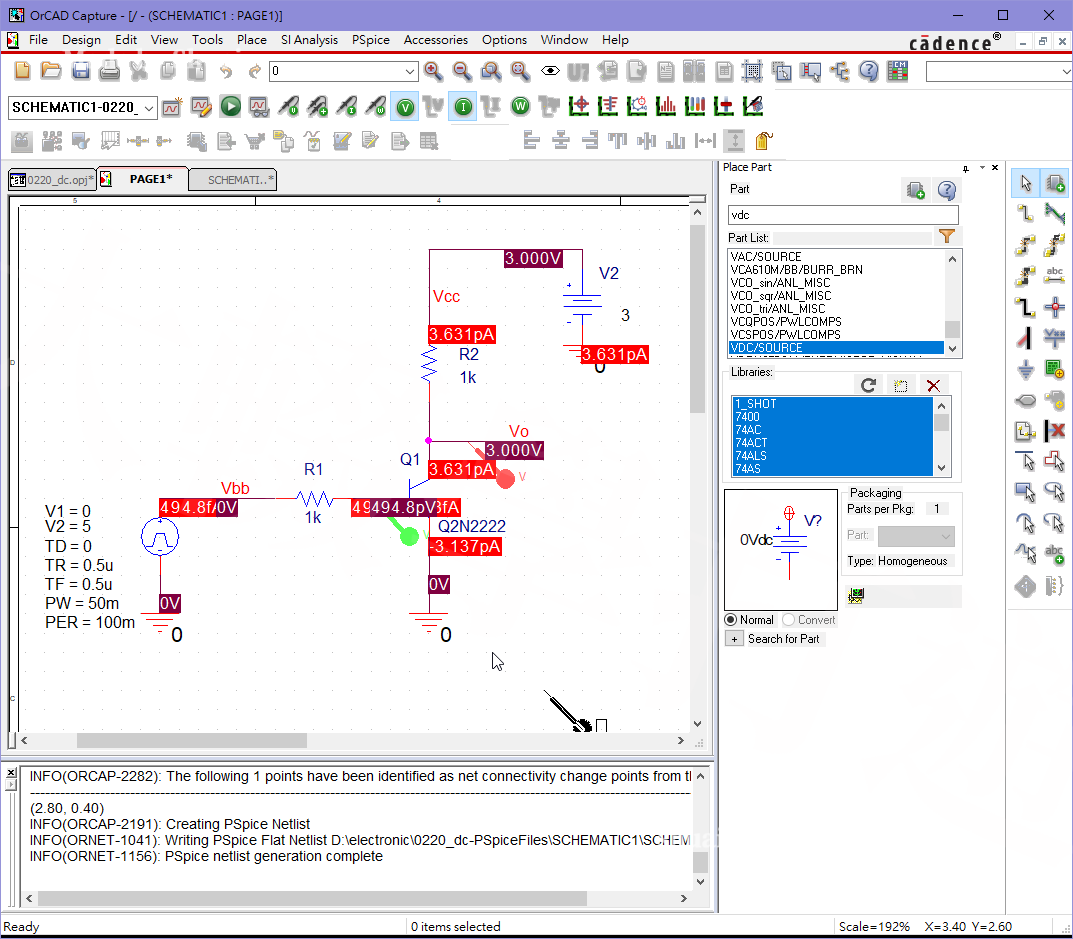Click the zoom out magnifier icon

tap(463, 70)
